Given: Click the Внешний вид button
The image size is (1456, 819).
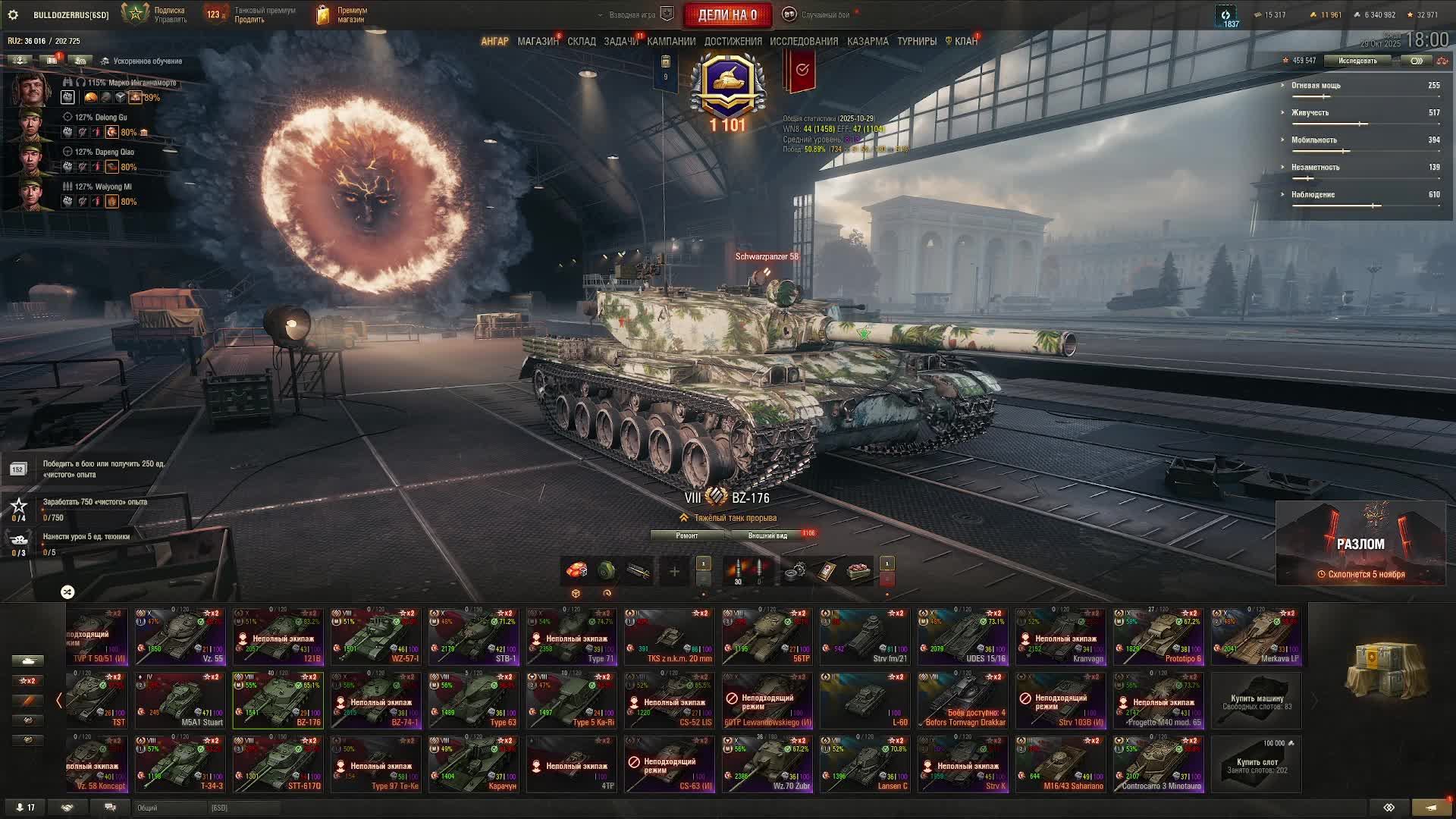Looking at the screenshot, I should tap(767, 535).
